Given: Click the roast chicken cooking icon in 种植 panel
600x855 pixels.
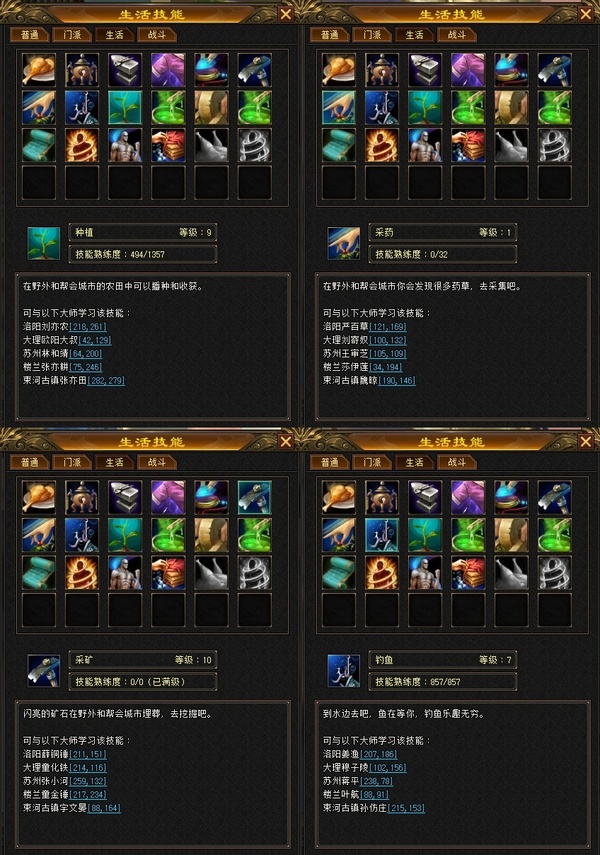Looking at the screenshot, I should (x=39, y=70).
